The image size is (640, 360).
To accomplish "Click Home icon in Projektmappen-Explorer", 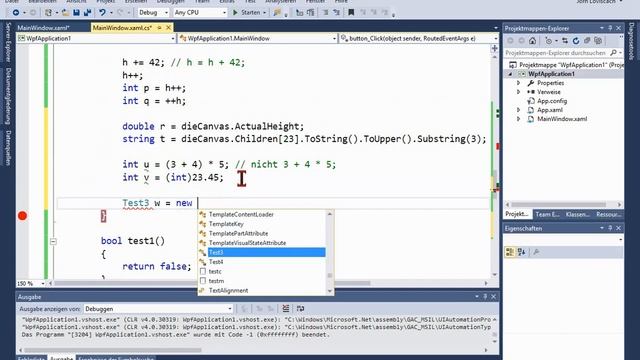I will (x=532, y=41).
